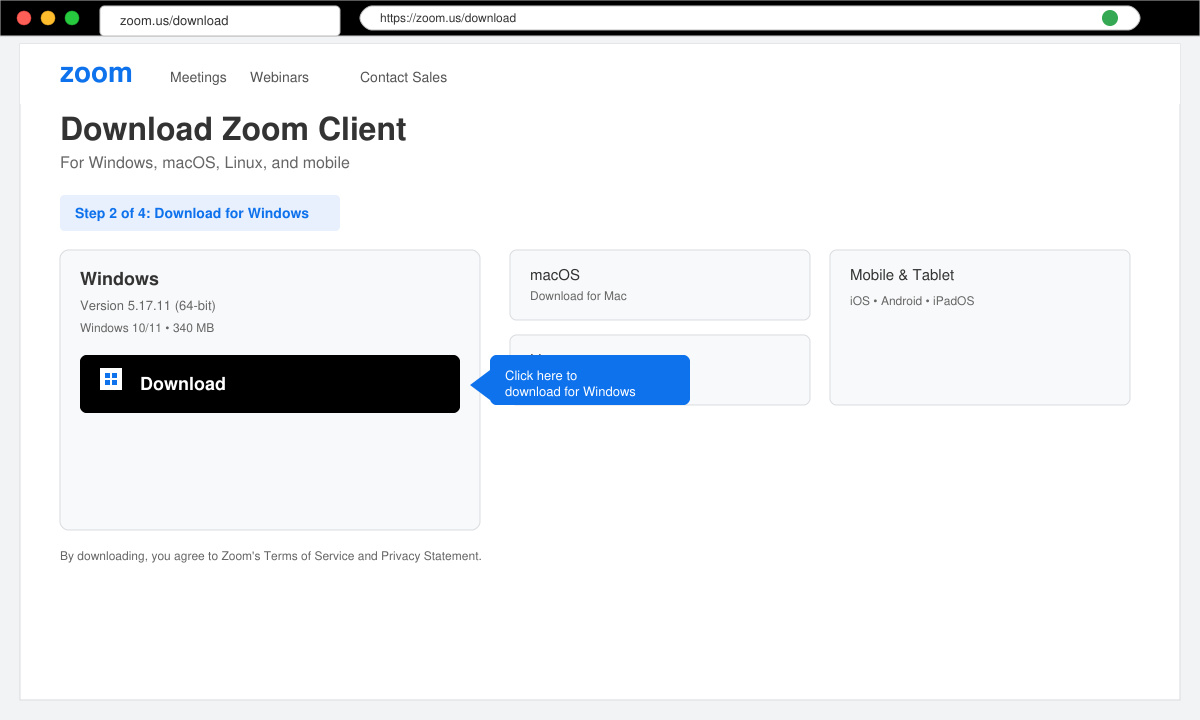Click the green maximize window button
The image size is (1200, 720).
point(72,18)
